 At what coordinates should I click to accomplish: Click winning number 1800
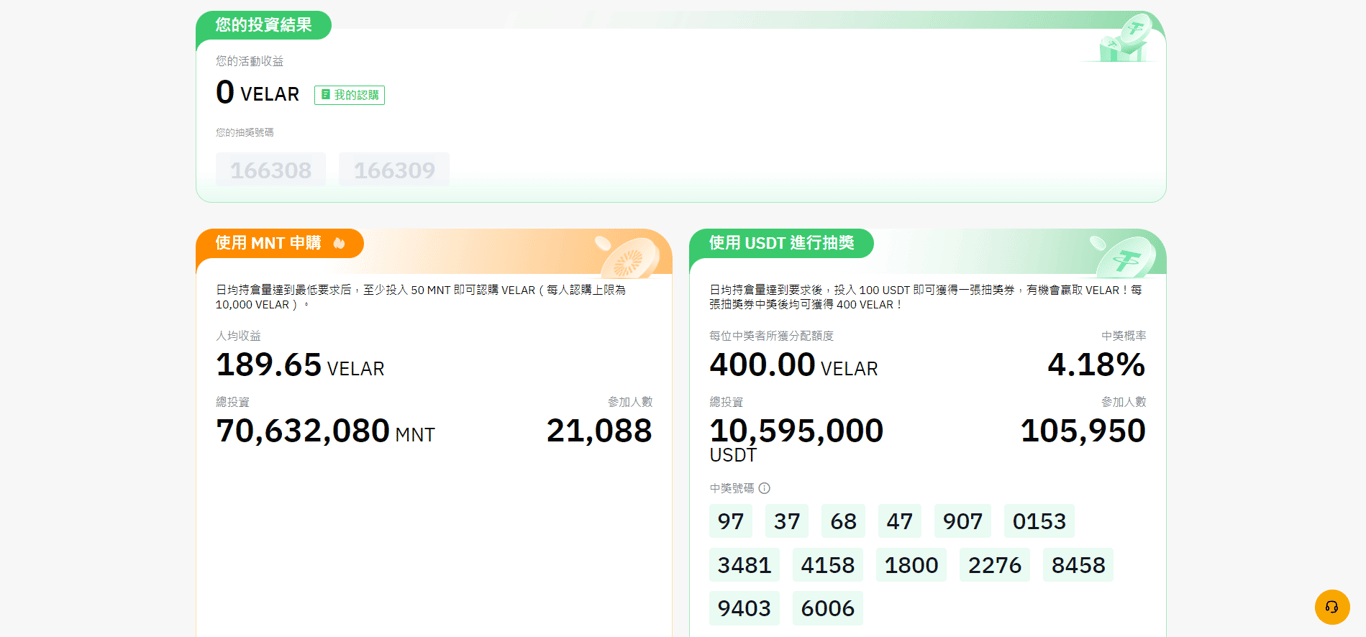pyautogui.click(x=911, y=565)
